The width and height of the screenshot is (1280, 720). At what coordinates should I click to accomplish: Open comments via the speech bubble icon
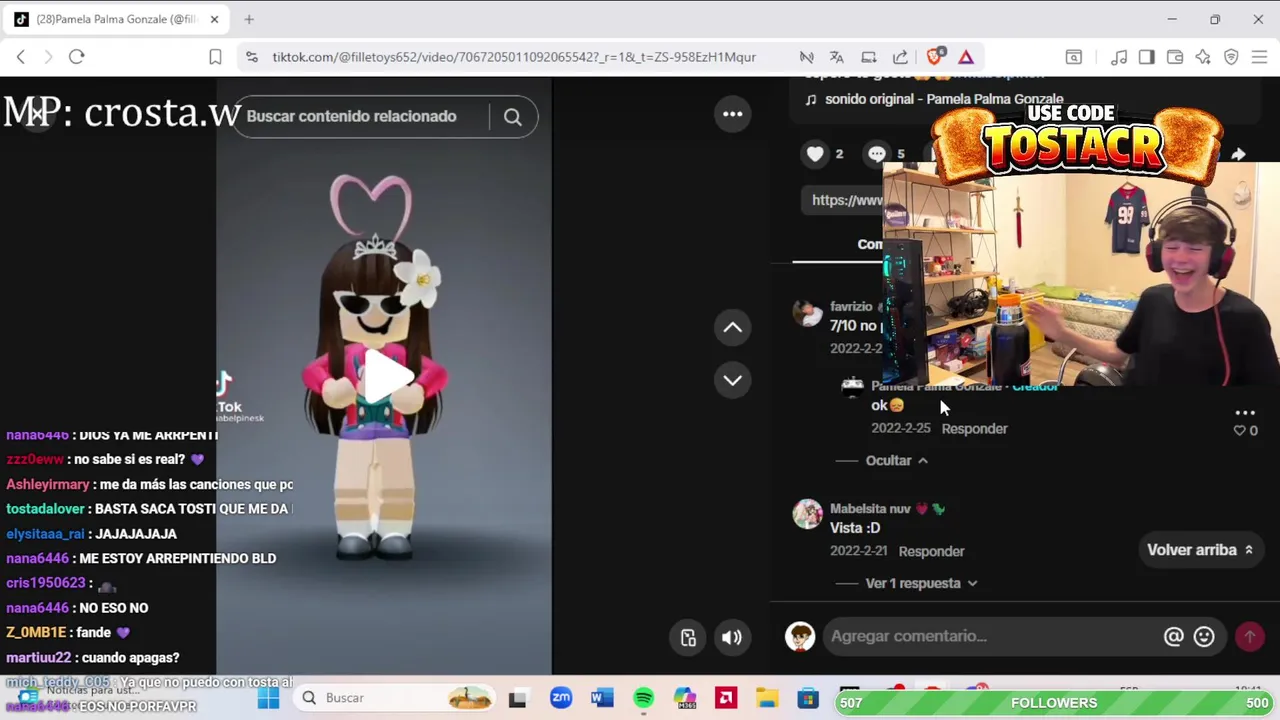point(877,153)
